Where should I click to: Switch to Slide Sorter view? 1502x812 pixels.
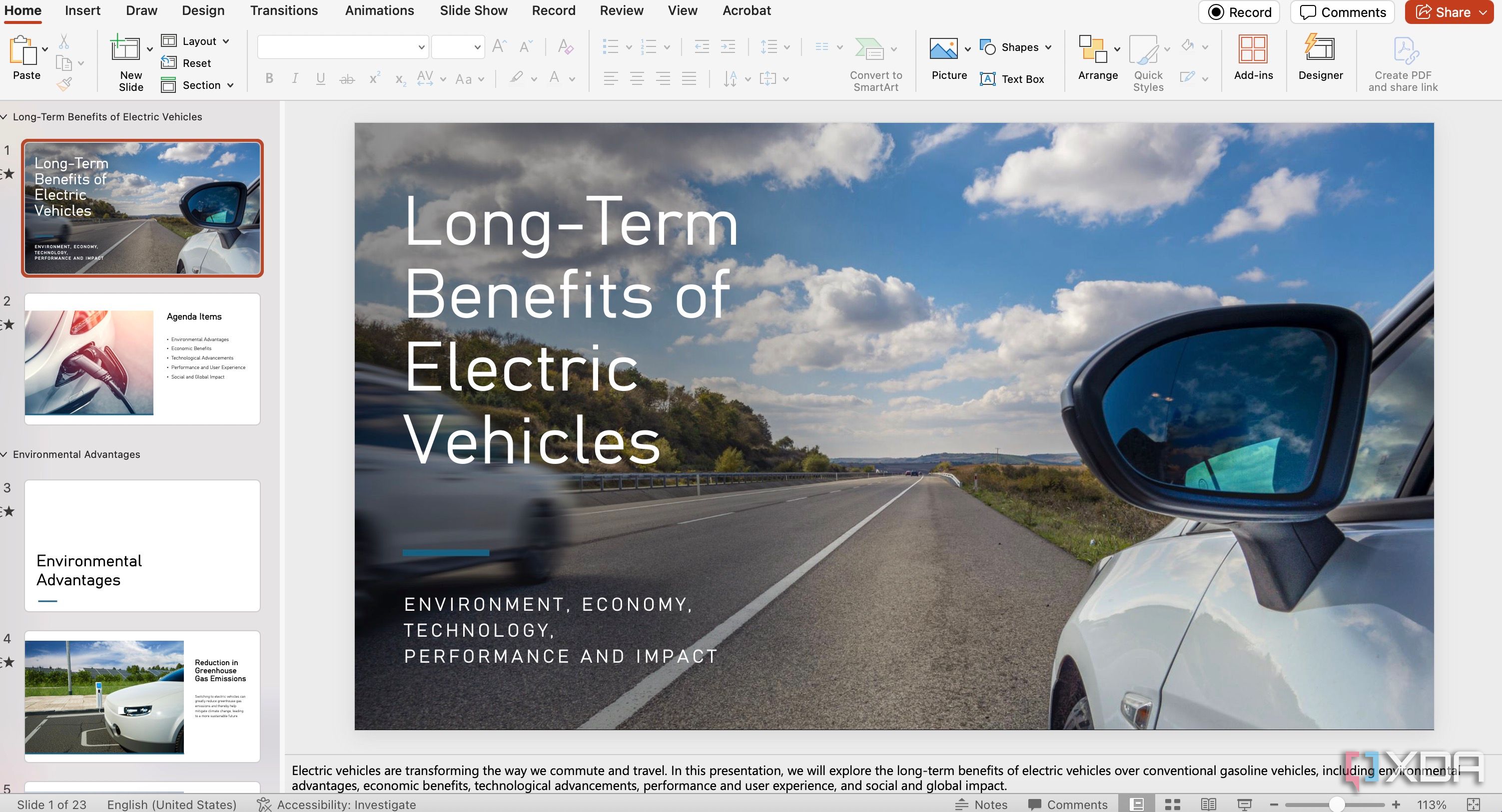click(1173, 803)
